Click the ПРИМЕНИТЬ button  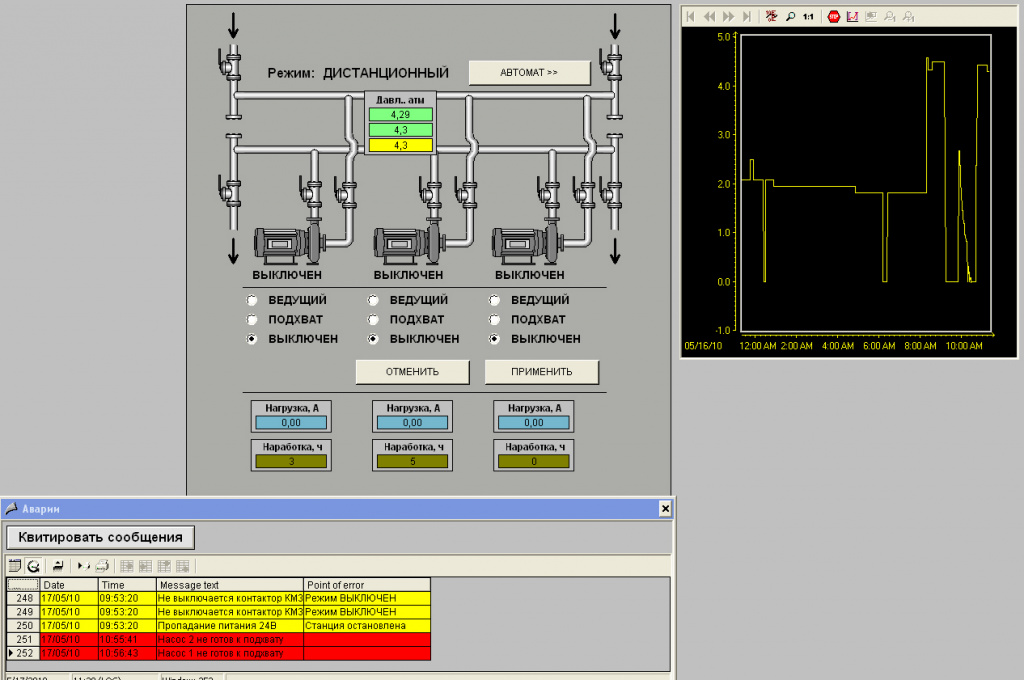541,372
